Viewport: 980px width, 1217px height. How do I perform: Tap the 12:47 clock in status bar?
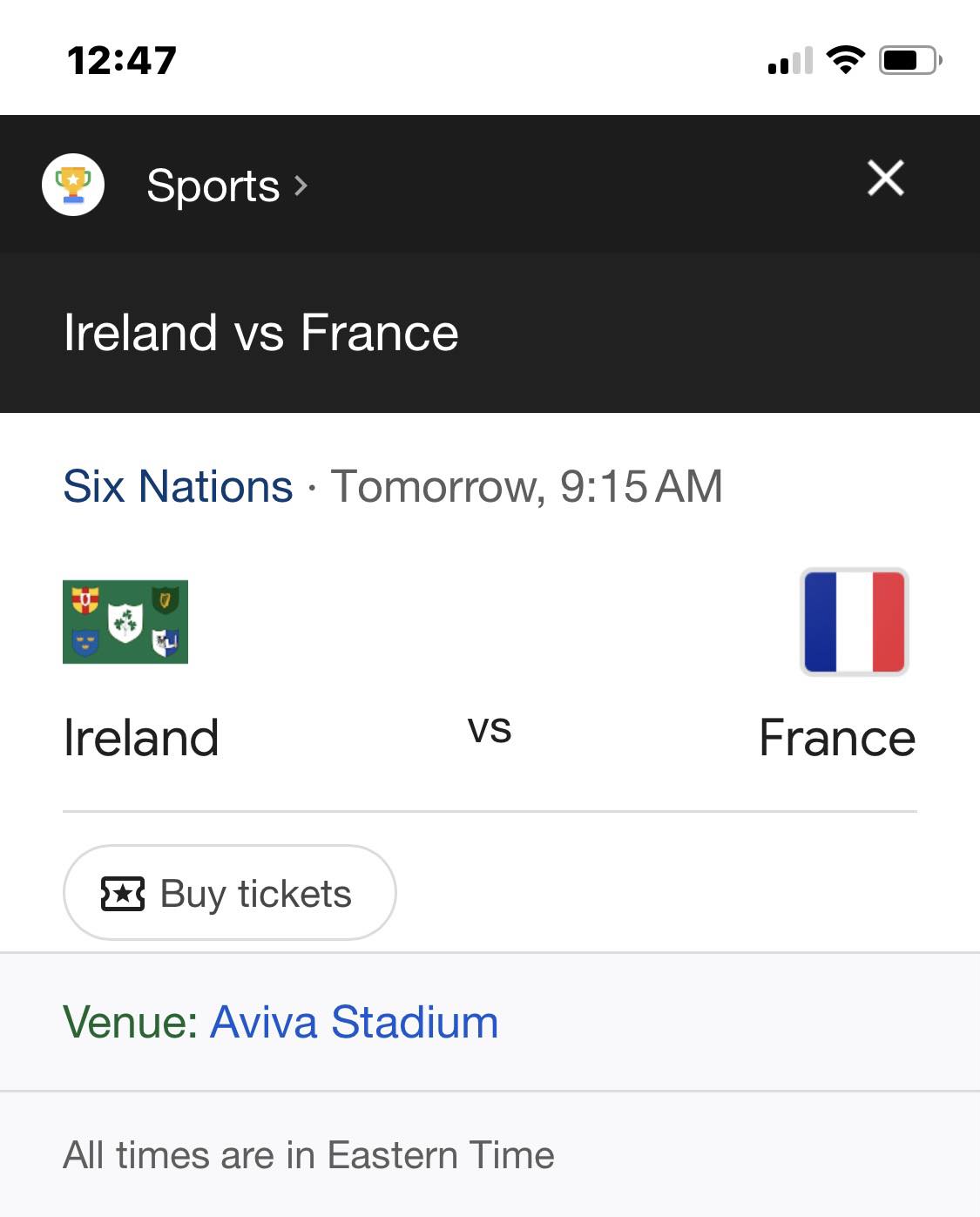(122, 61)
